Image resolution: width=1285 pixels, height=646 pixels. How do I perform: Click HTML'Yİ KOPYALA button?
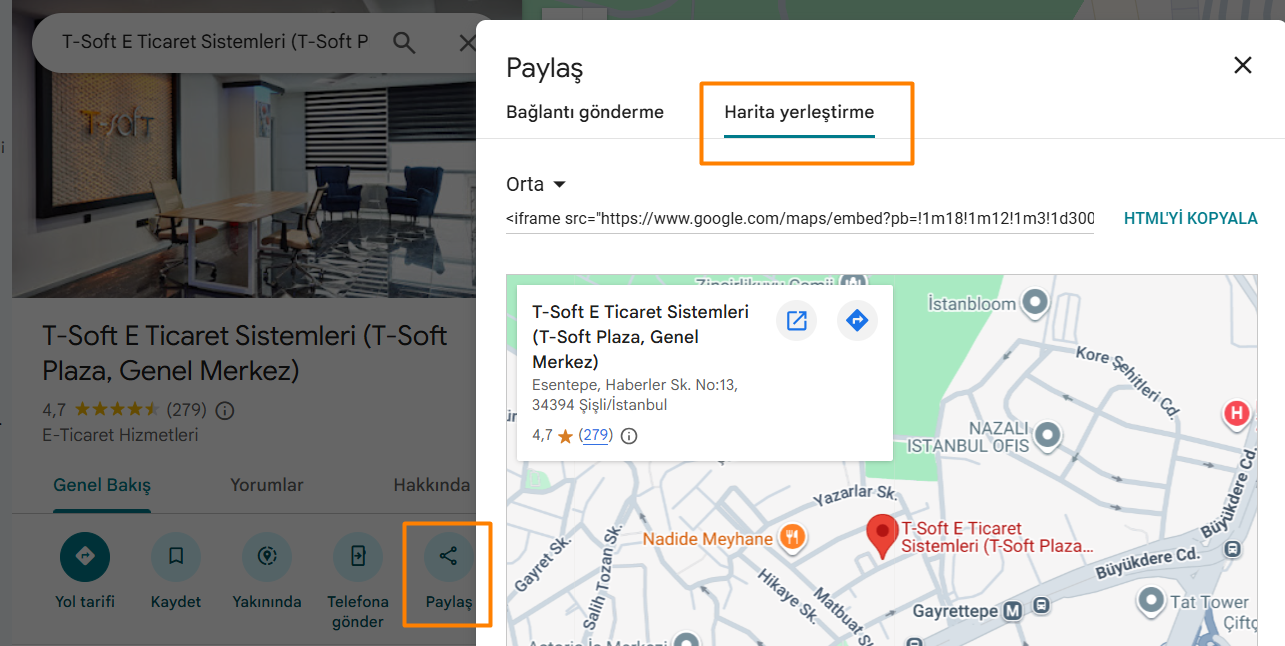click(1190, 218)
